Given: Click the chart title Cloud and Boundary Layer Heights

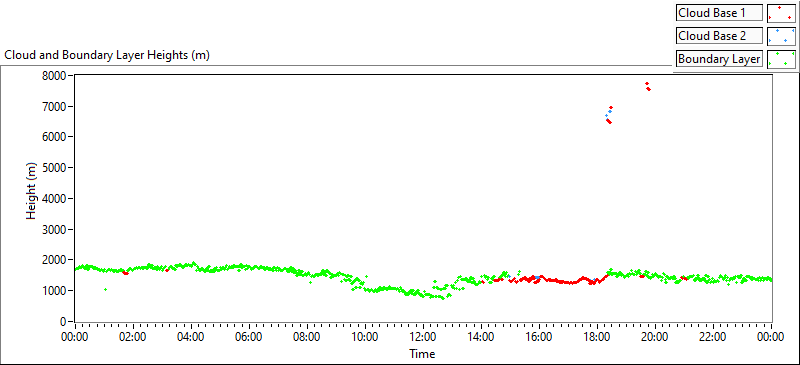Looking at the screenshot, I should coord(107,55).
